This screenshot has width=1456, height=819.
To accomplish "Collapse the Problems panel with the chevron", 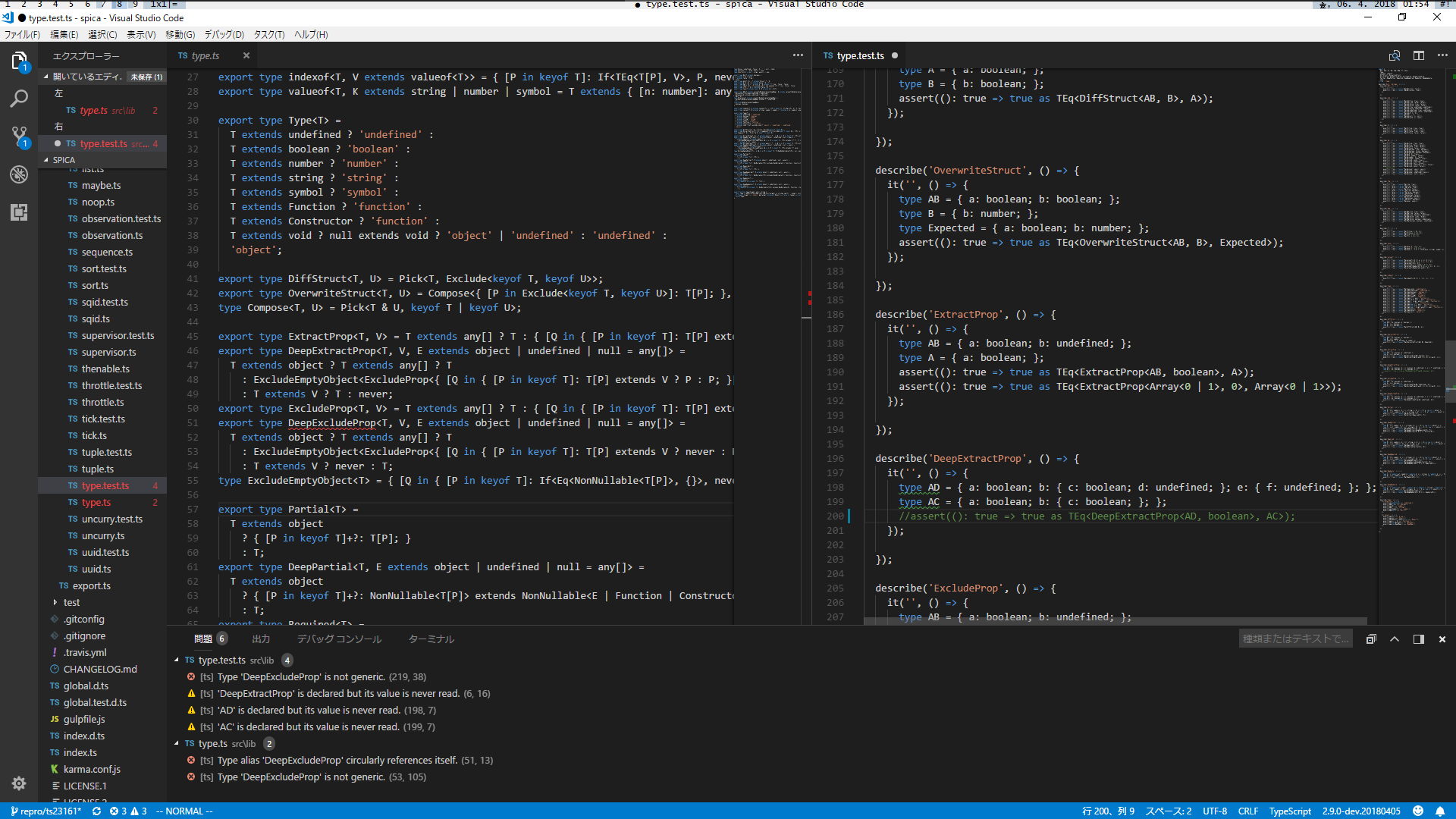I will coord(1395,639).
